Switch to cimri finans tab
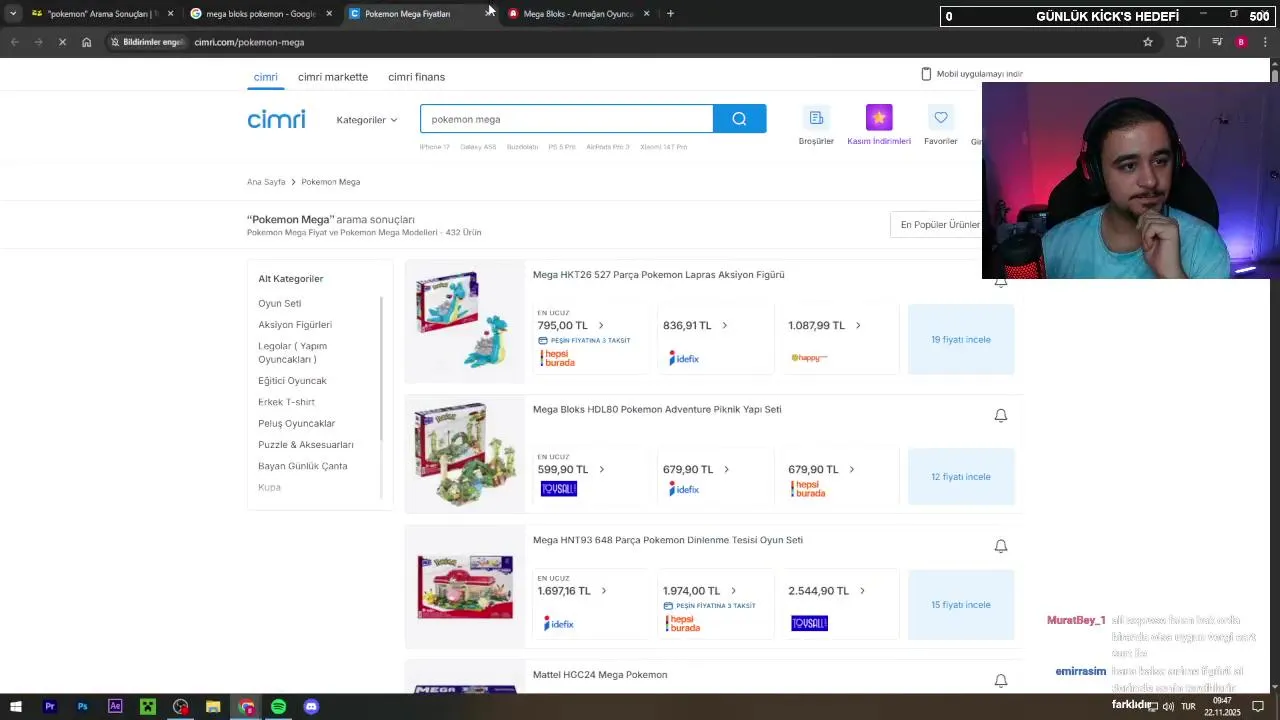1280x720 pixels. coord(416,77)
